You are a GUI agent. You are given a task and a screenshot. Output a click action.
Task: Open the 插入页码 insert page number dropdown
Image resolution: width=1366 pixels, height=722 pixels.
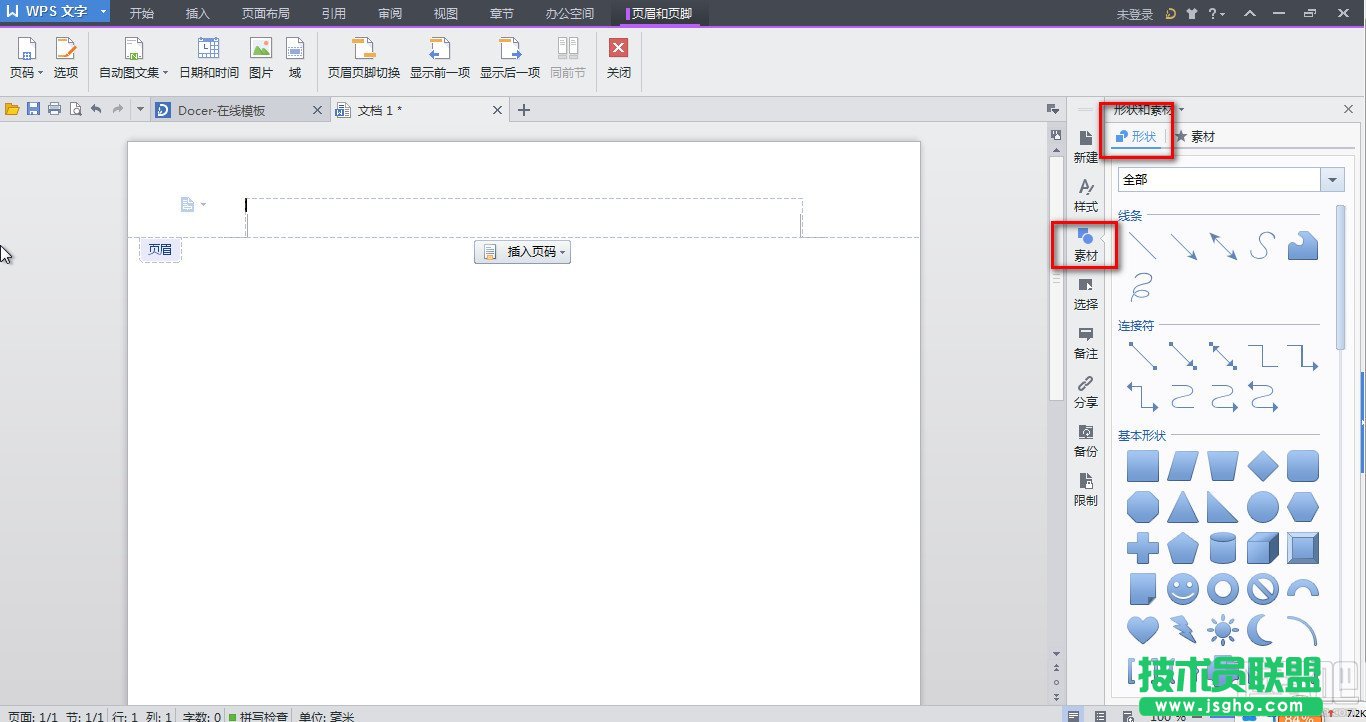click(522, 252)
